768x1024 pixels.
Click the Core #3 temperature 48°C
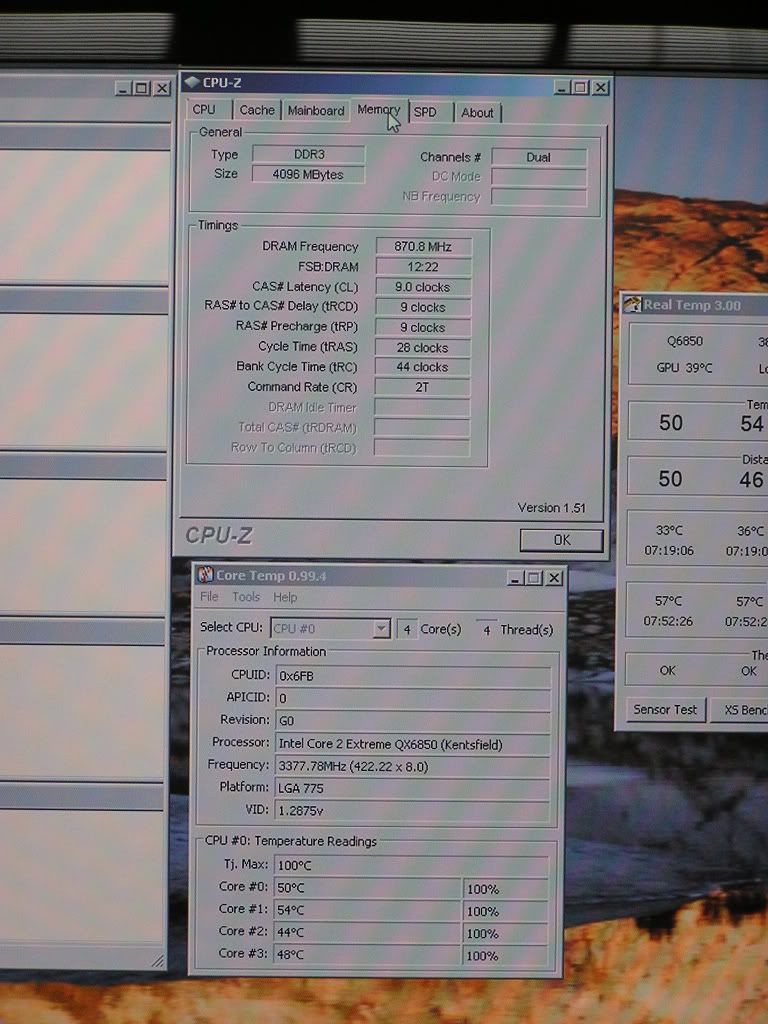point(368,954)
